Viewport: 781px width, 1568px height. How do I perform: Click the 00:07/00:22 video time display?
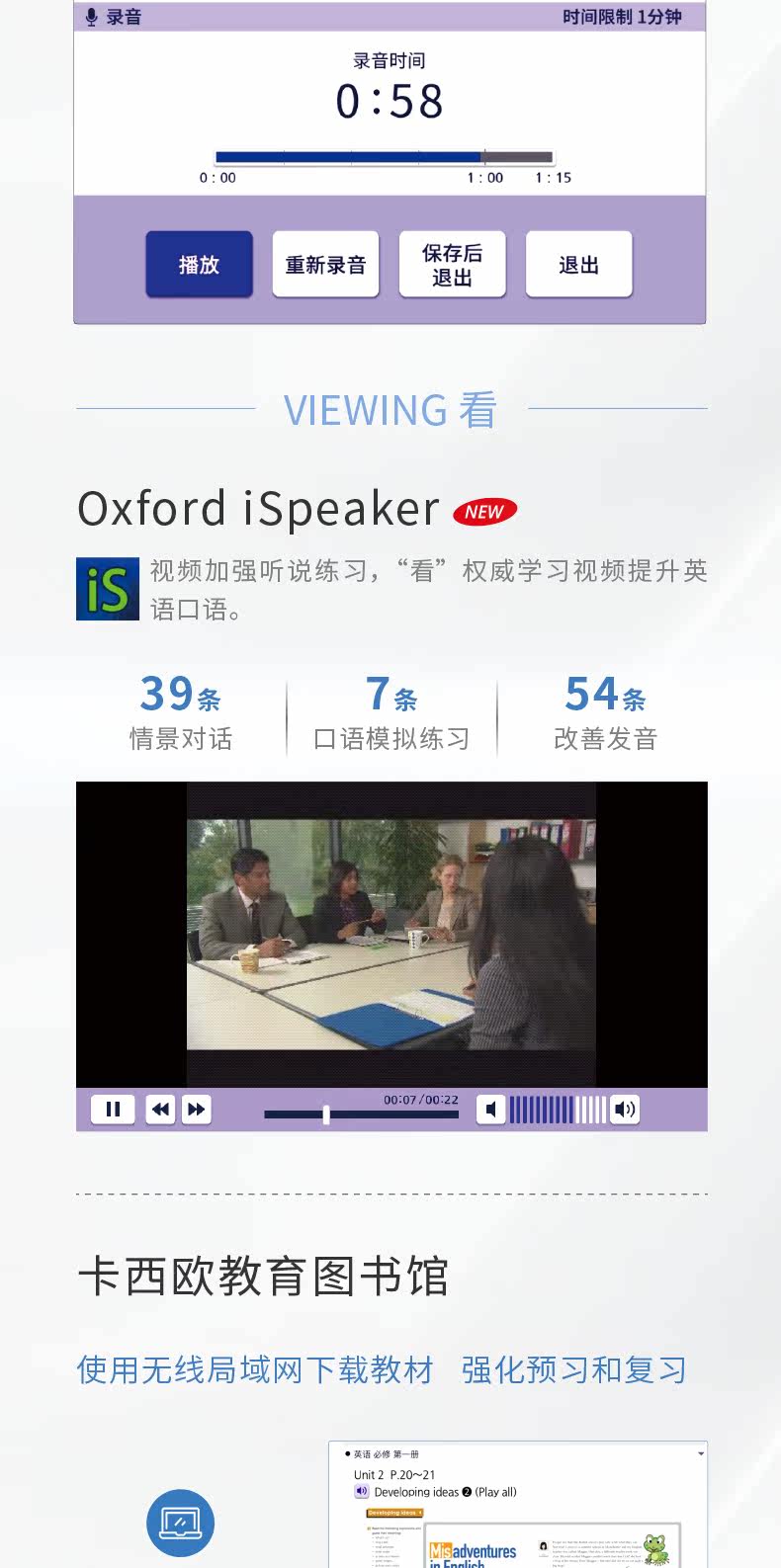point(421,1100)
